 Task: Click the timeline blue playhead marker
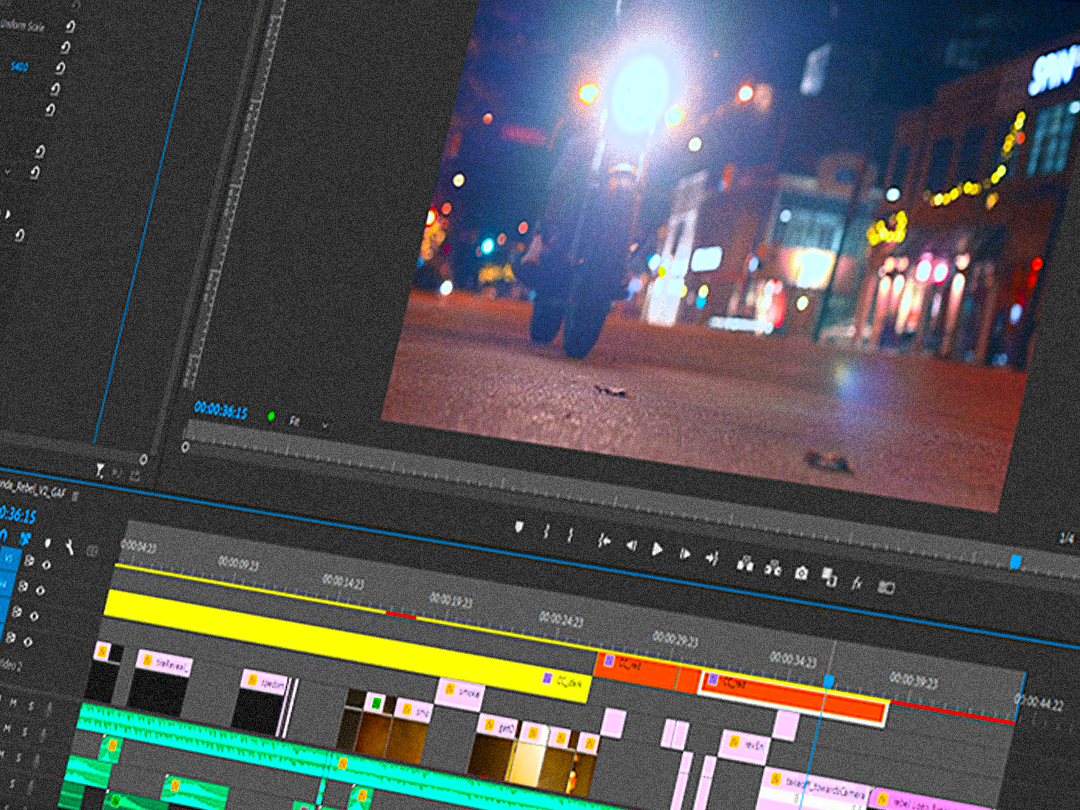(x=829, y=681)
